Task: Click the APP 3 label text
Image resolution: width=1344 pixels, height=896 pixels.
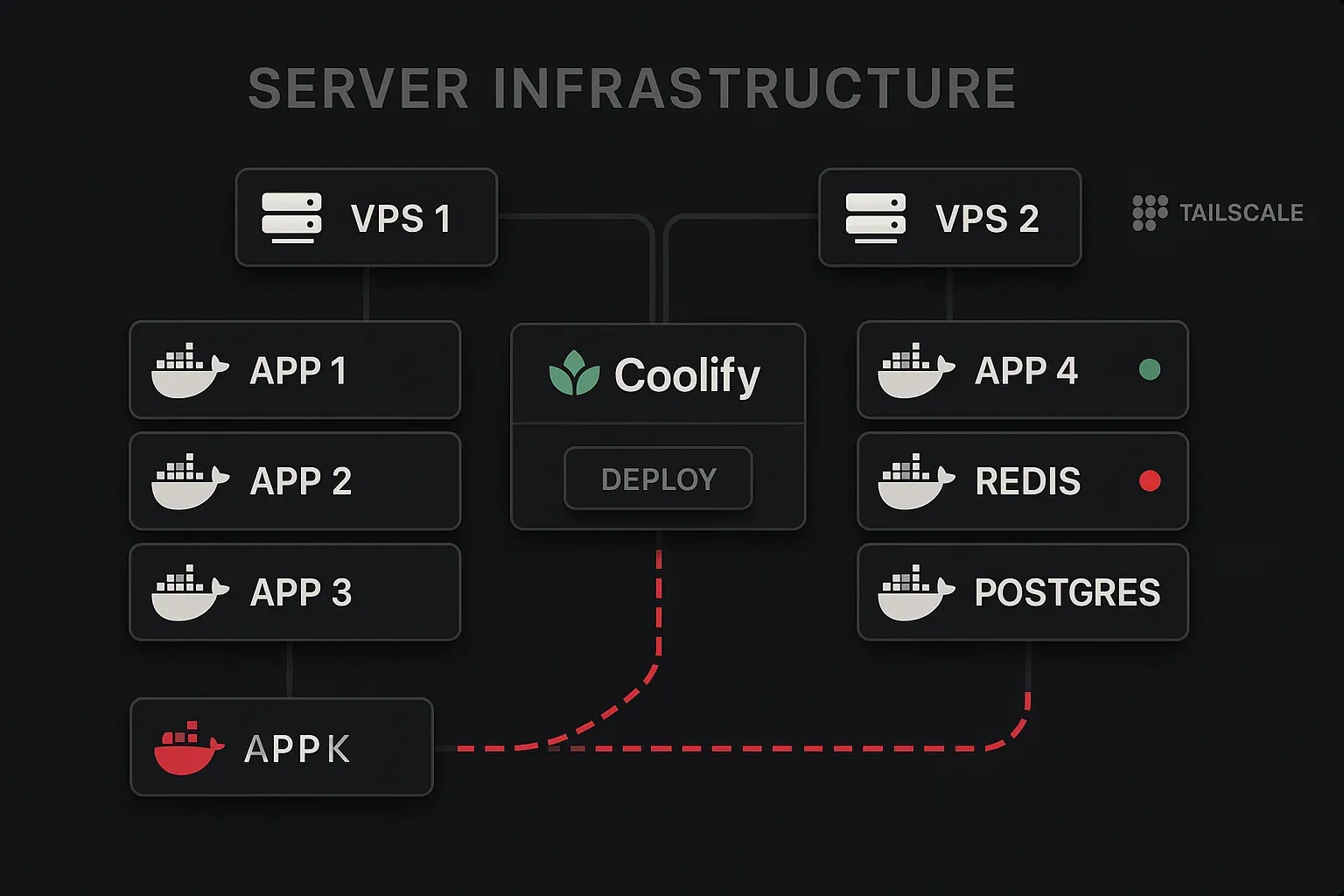Action: (x=301, y=592)
